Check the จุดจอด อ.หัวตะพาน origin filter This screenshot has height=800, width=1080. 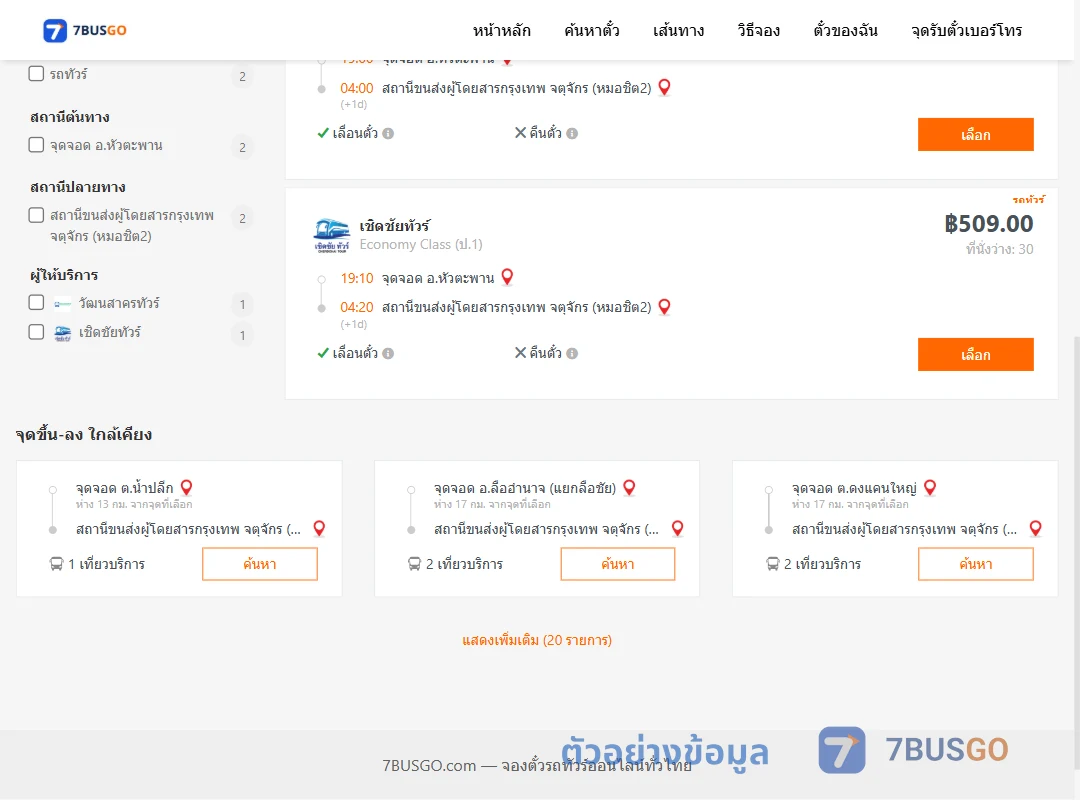37,145
